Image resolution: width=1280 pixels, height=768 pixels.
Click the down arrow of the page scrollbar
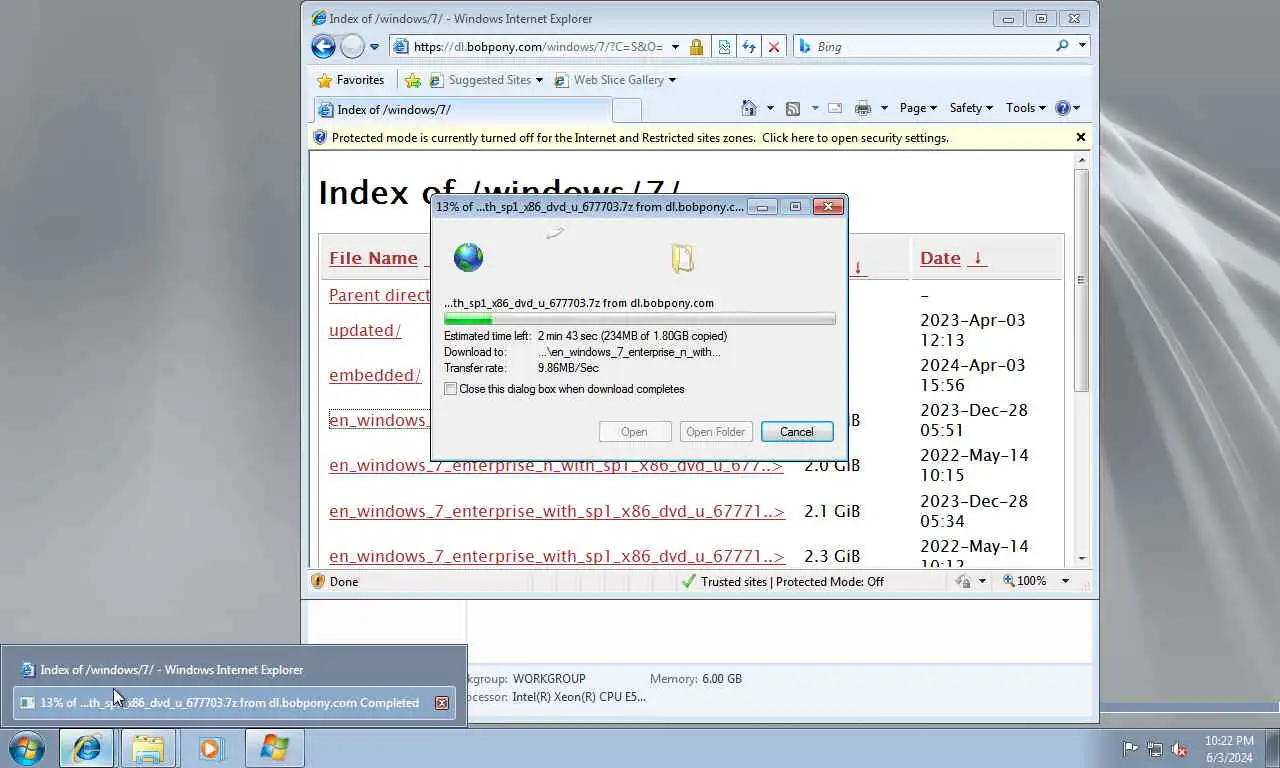[x=1081, y=559]
